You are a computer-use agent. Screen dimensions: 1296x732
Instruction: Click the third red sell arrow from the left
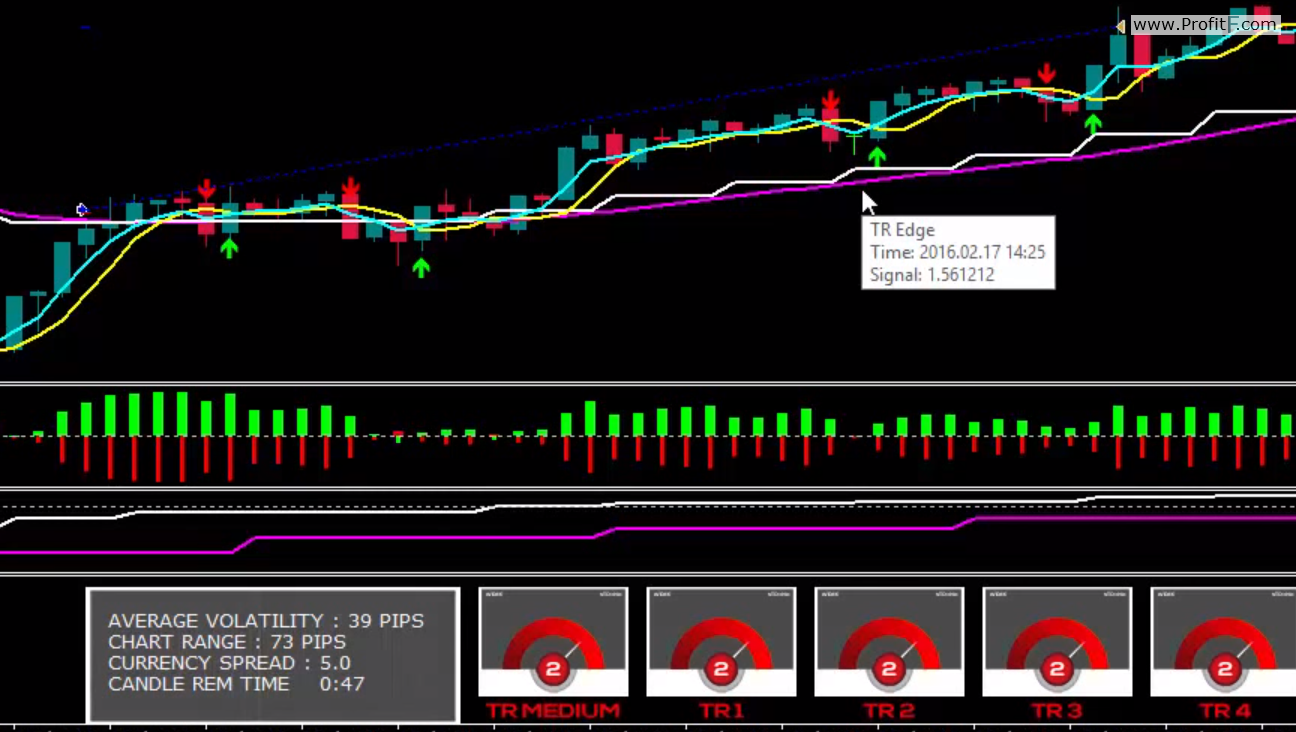[830, 100]
